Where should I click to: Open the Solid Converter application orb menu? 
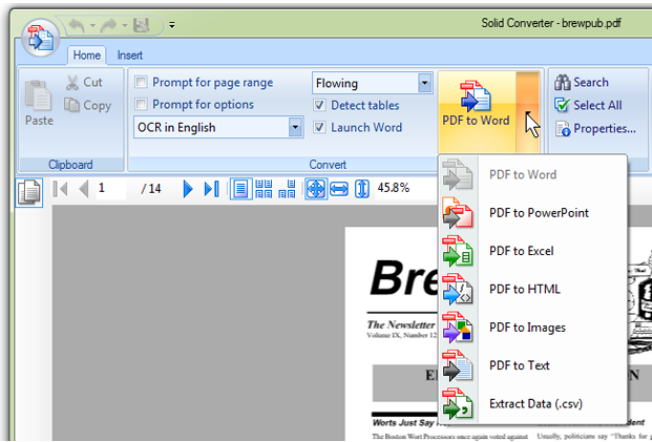point(40,38)
